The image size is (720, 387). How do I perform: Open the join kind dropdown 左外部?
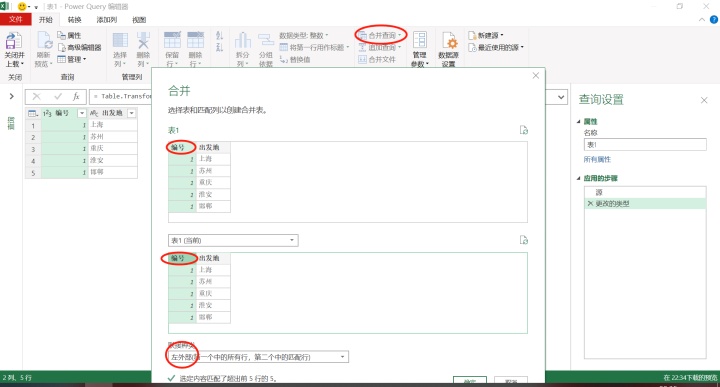(258, 357)
